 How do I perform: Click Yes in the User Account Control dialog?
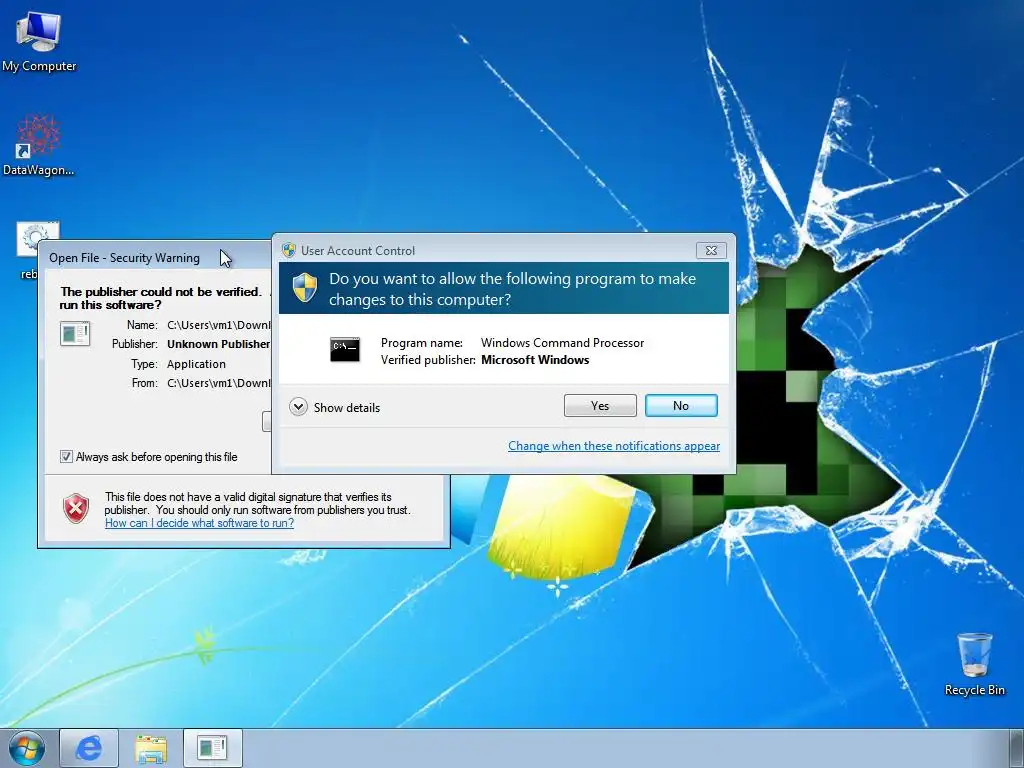(x=600, y=406)
